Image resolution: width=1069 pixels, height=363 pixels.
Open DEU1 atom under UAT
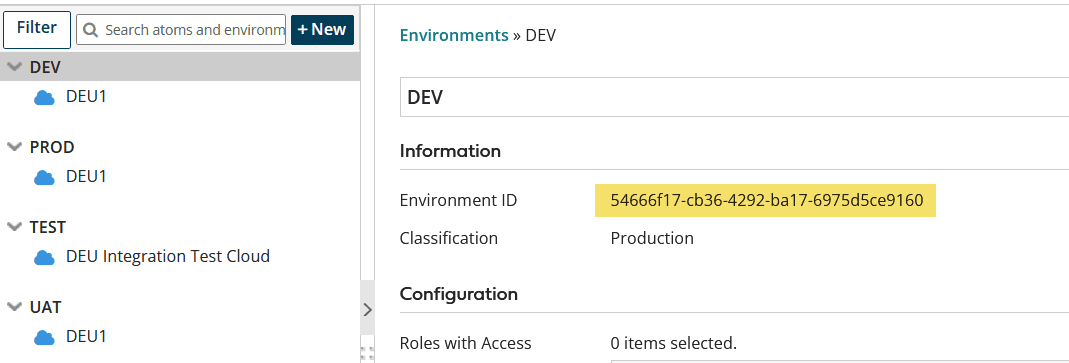coord(87,336)
